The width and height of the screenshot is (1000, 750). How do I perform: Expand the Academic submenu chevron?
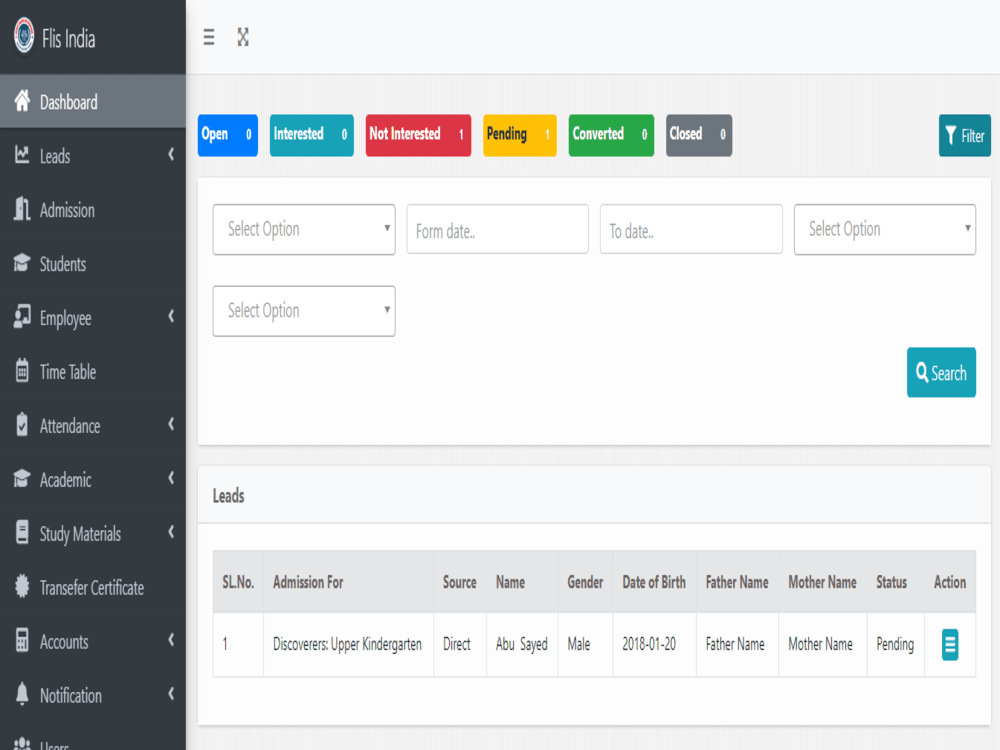coord(171,478)
